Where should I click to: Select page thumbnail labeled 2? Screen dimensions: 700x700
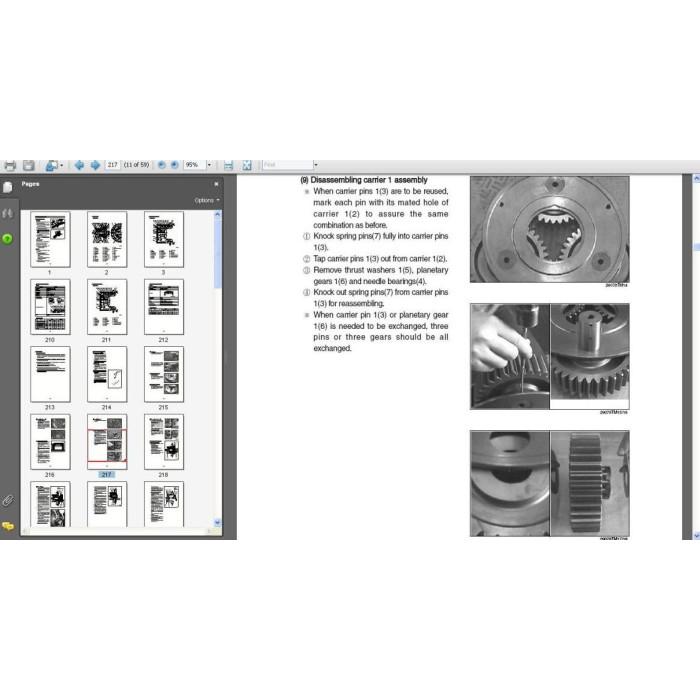click(x=107, y=239)
